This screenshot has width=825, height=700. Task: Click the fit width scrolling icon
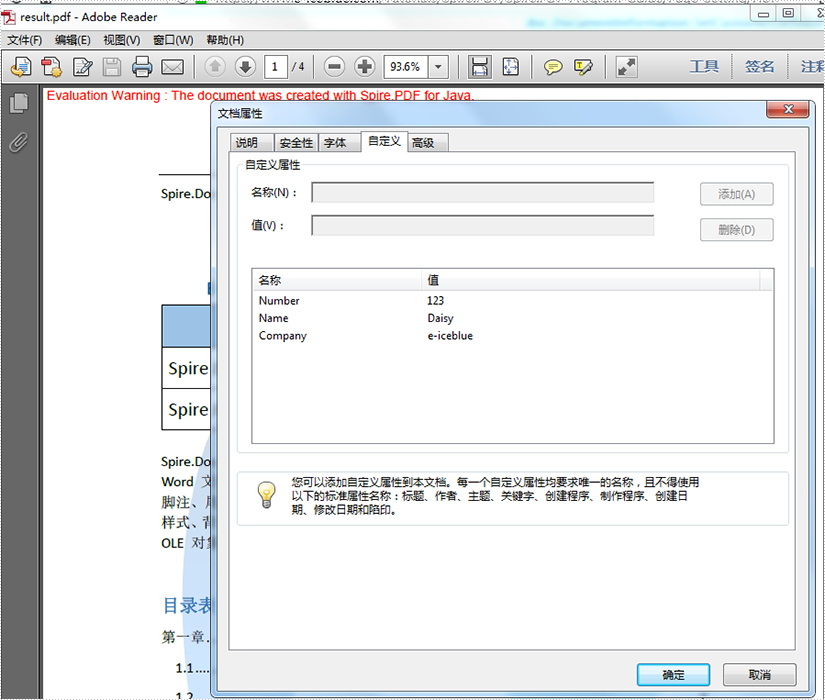coord(479,67)
